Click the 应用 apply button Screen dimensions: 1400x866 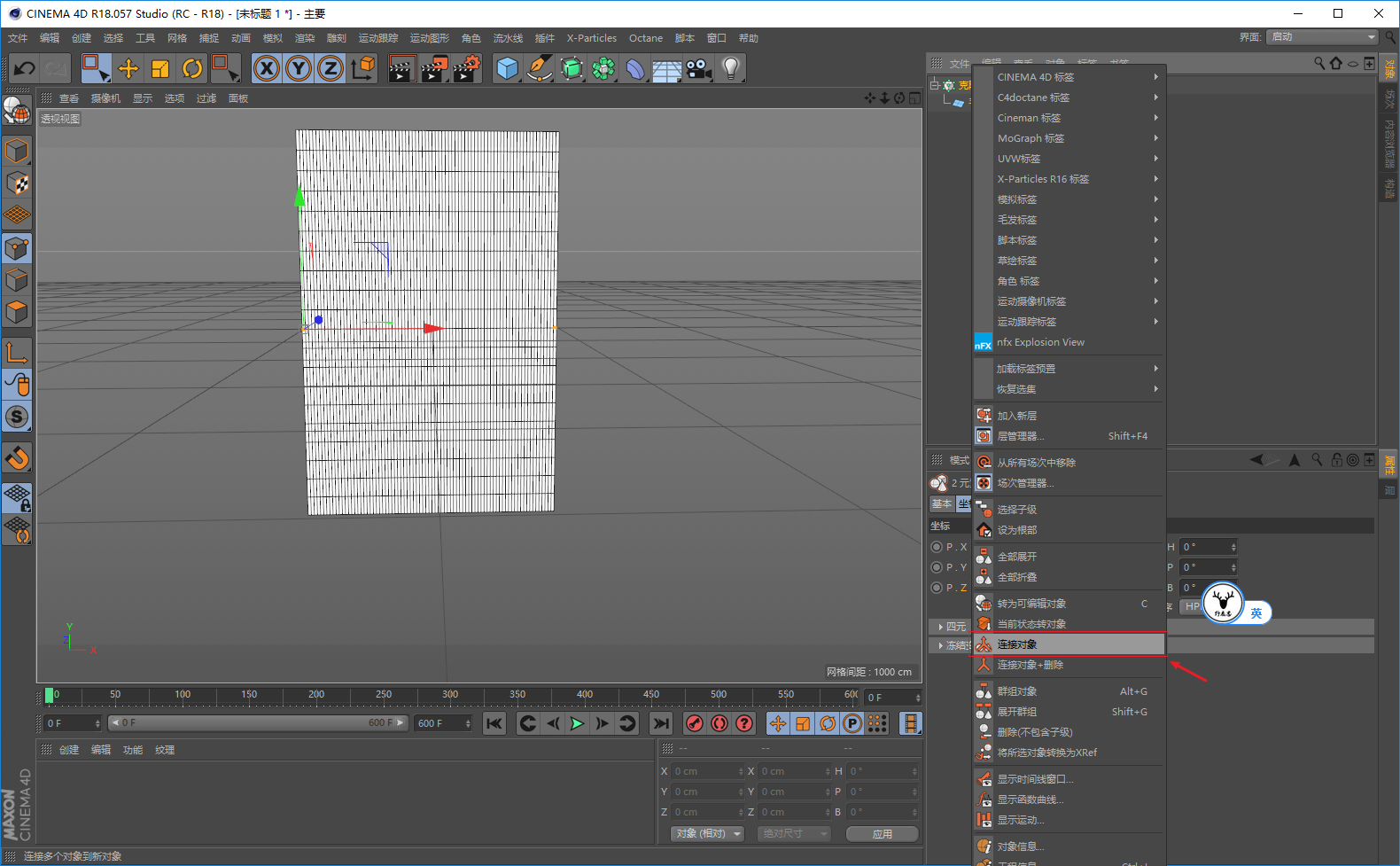point(883,834)
